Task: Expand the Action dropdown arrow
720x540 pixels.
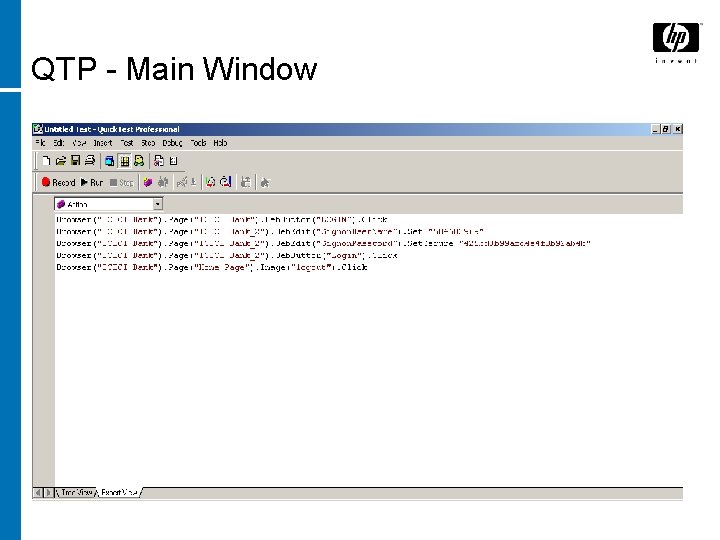Action: tap(158, 204)
